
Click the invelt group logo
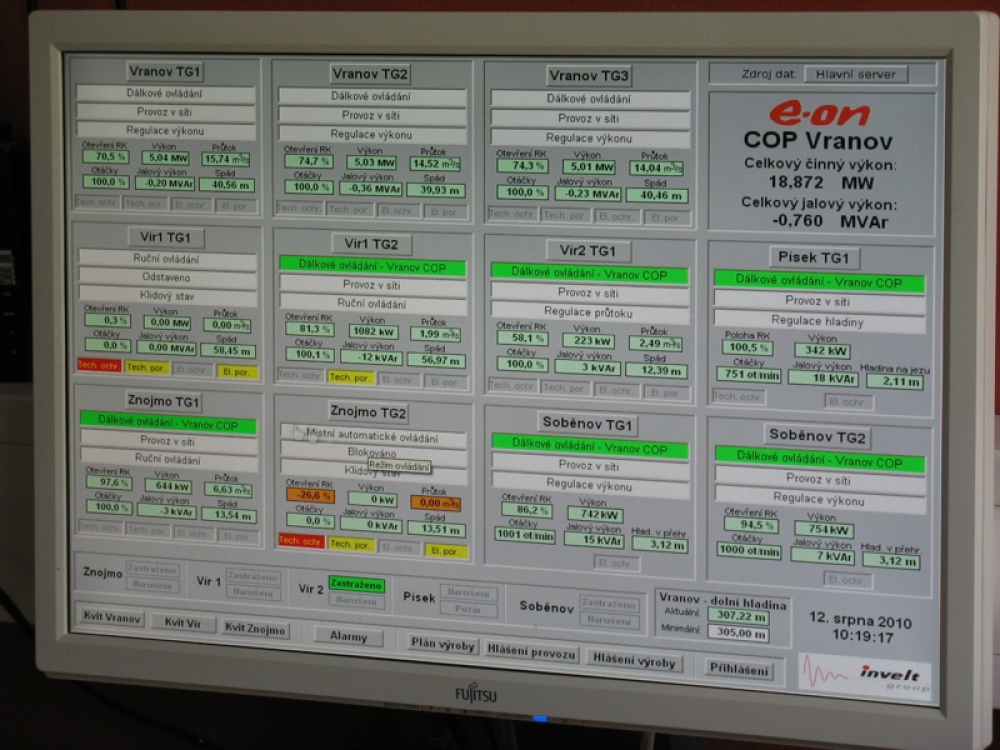point(865,675)
